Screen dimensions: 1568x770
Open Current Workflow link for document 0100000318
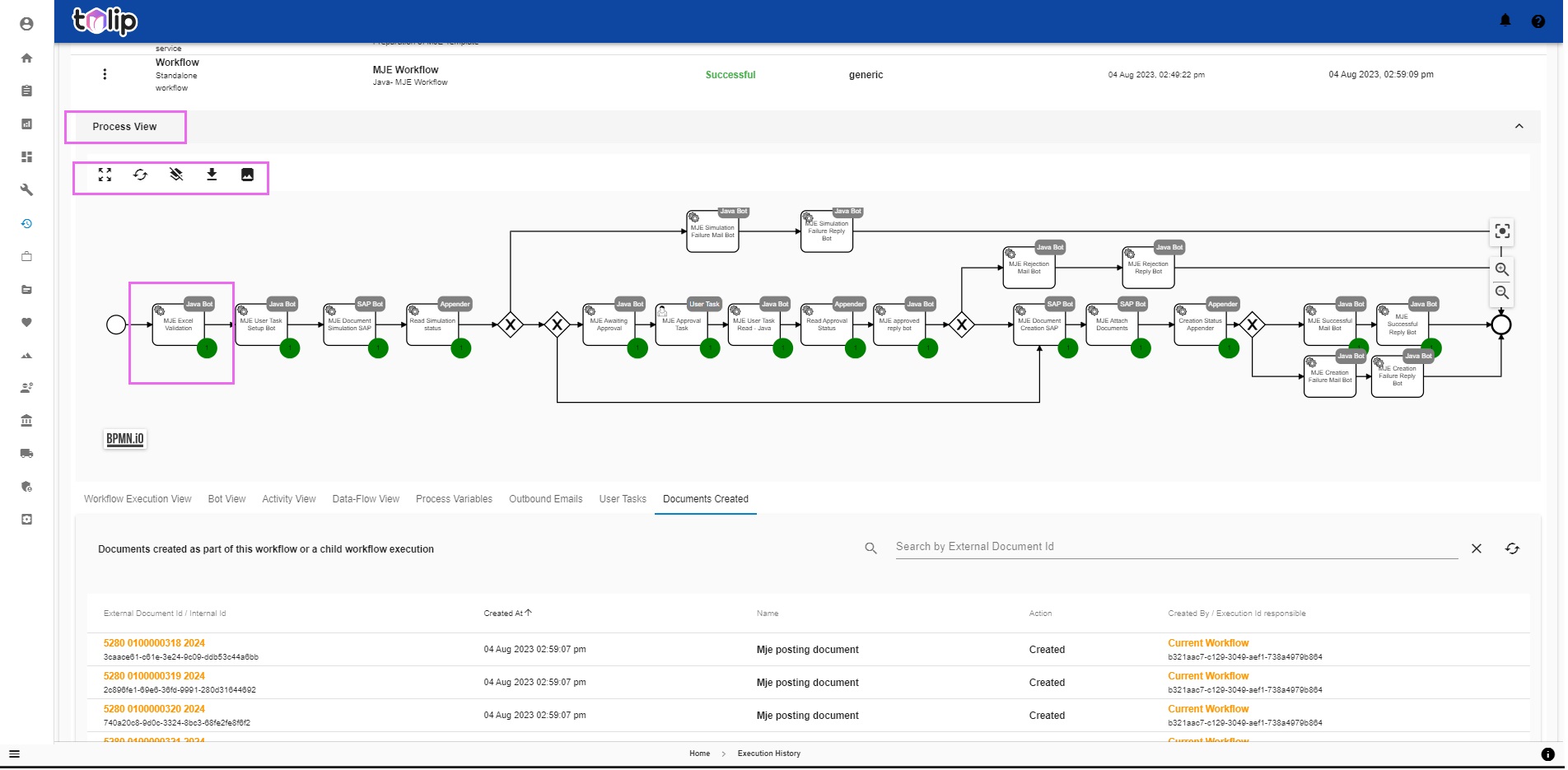pos(1208,643)
